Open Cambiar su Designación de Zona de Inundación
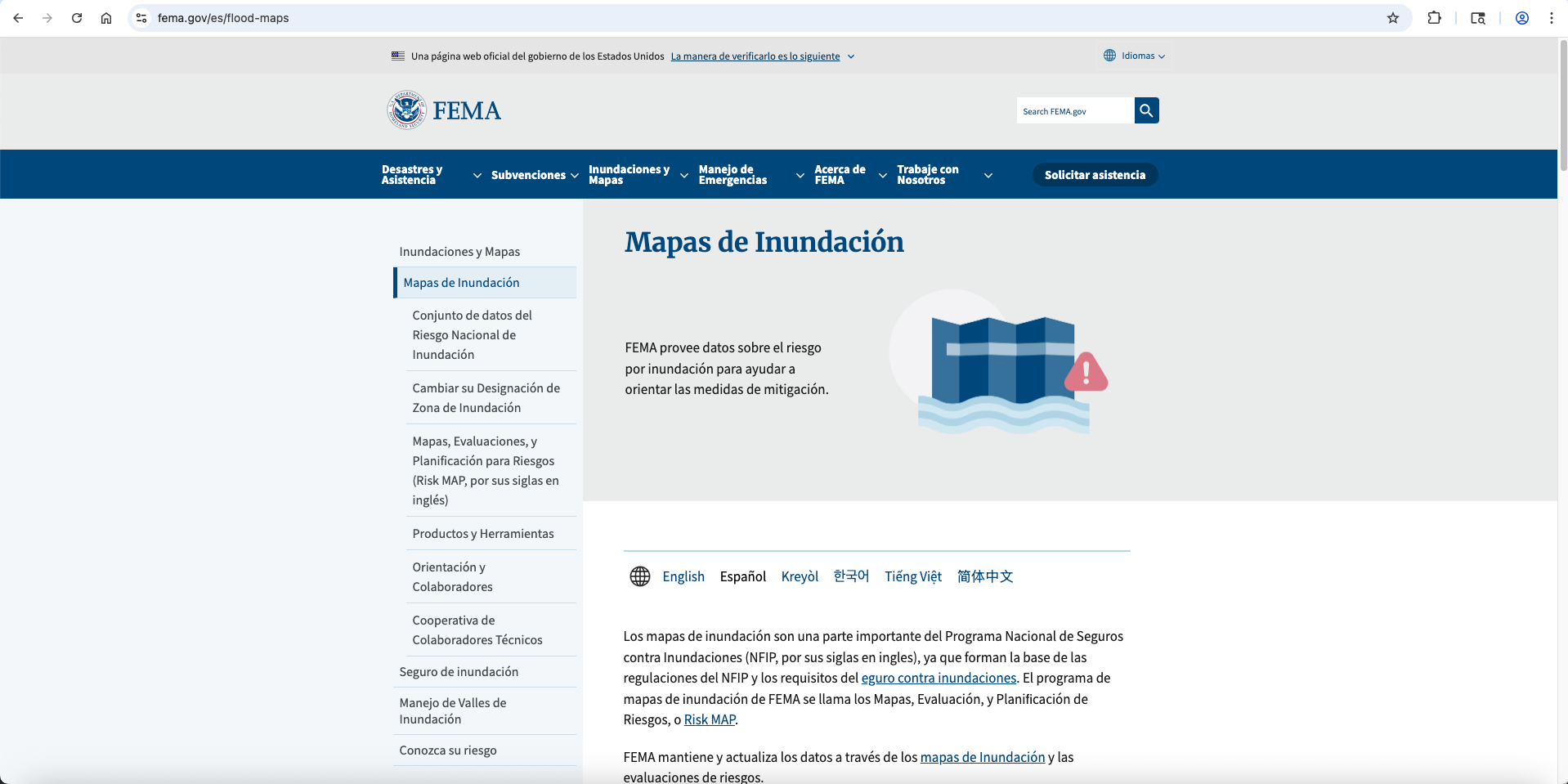The height and width of the screenshot is (784, 1568). point(491,398)
